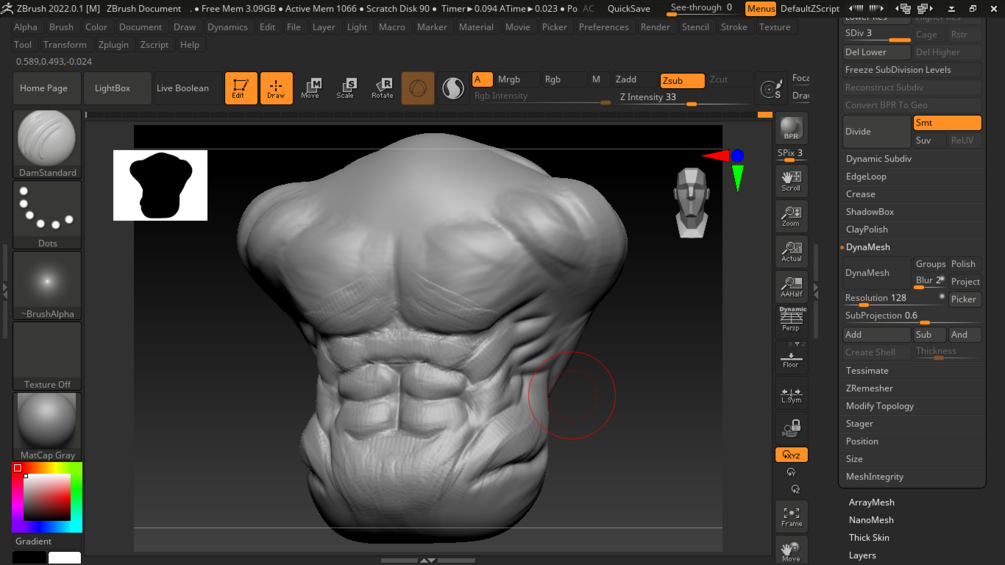This screenshot has height=565, width=1005.
Task: Set Actual size view icon
Action: point(791,251)
